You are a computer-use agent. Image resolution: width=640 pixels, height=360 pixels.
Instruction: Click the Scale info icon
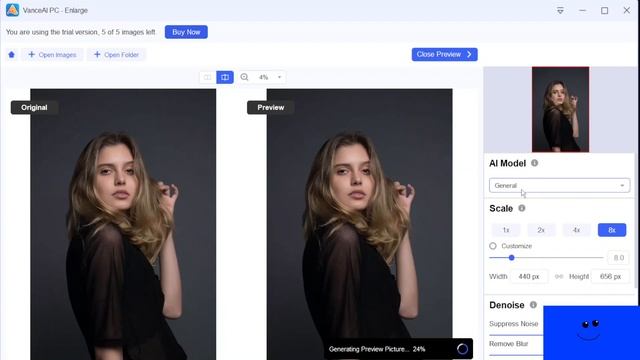(x=522, y=208)
